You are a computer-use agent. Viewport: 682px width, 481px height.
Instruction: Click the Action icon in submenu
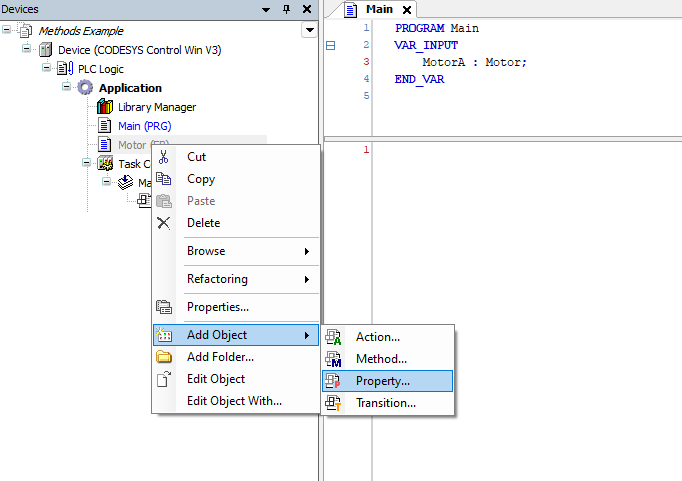pyautogui.click(x=333, y=337)
